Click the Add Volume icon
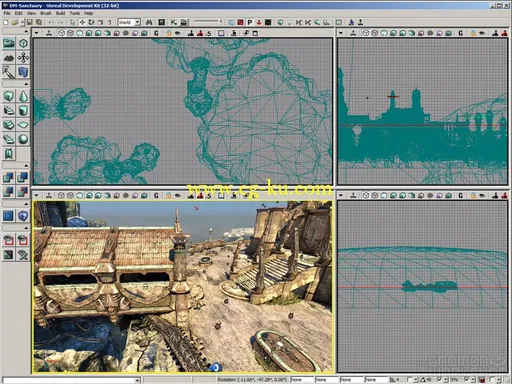 point(23,216)
